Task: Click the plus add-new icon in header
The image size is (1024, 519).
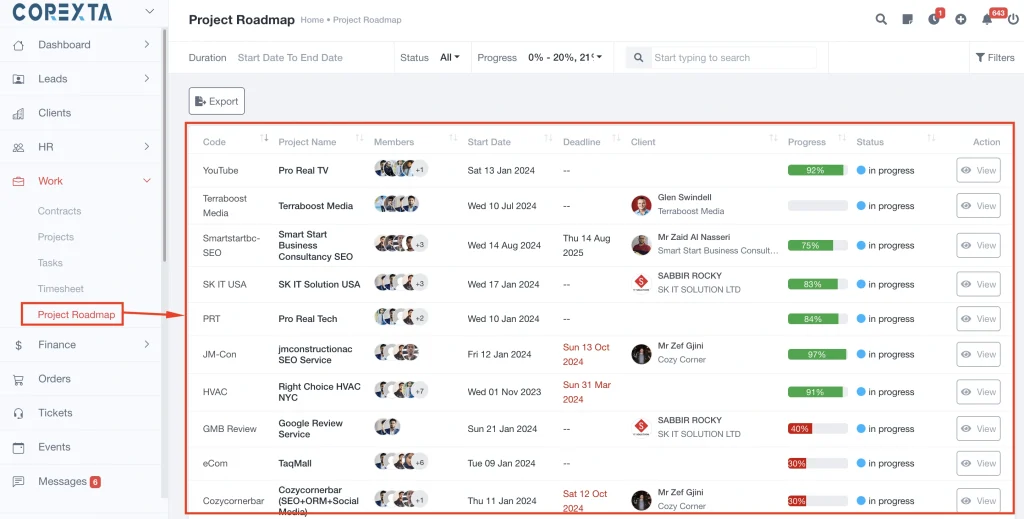Action: click(960, 20)
